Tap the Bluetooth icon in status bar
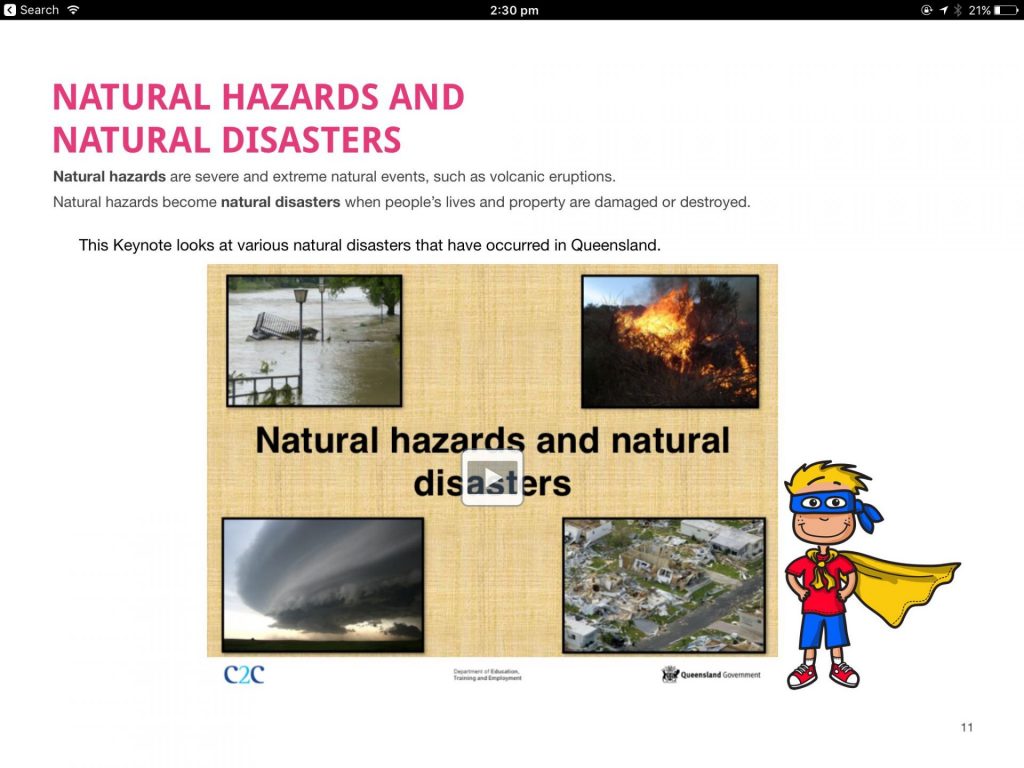Image resolution: width=1024 pixels, height=768 pixels. [958, 10]
